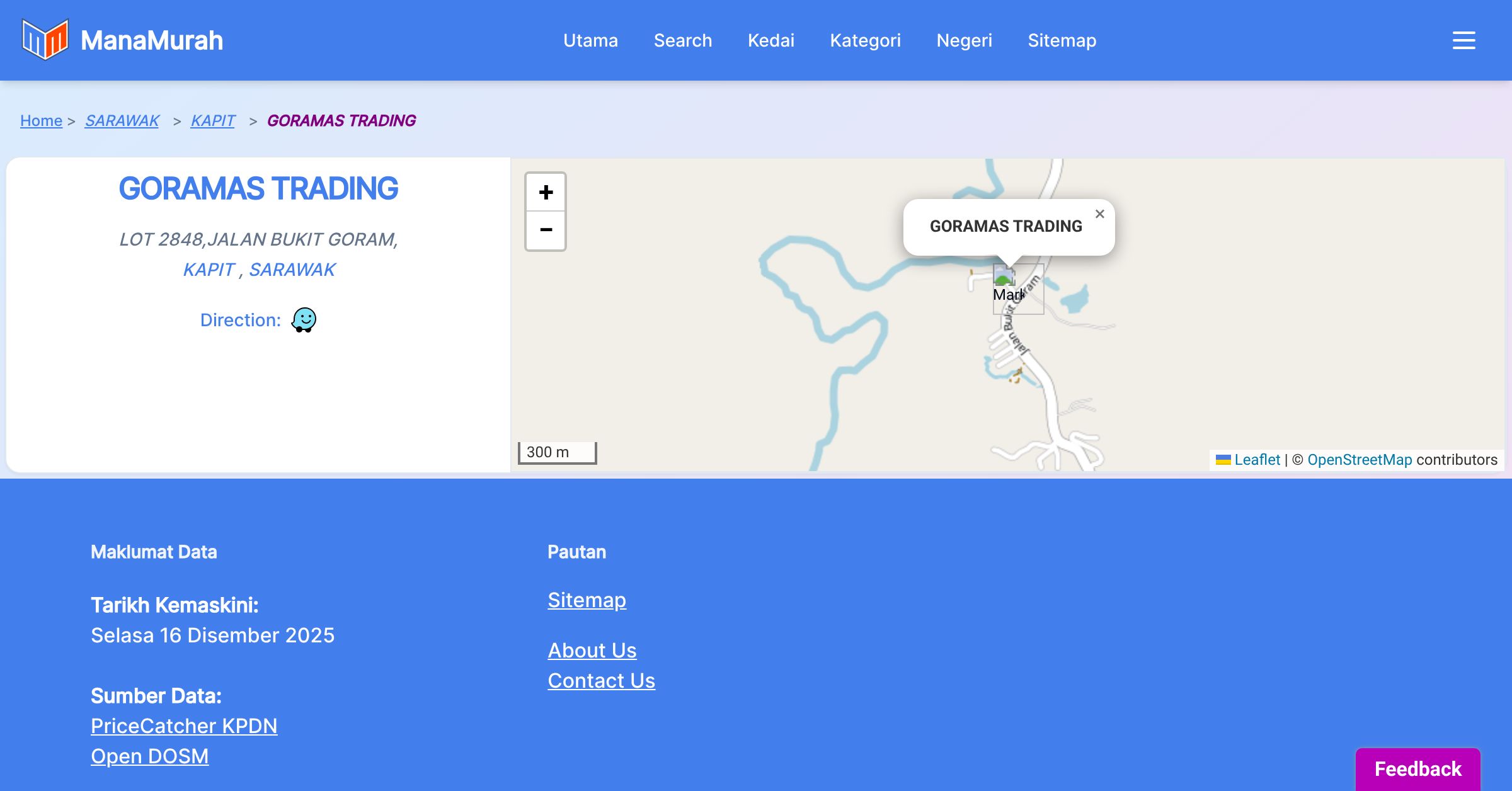This screenshot has height=791, width=1512.
Task: Visit the About Us footer link
Action: pyautogui.click(x=592, y=650)
